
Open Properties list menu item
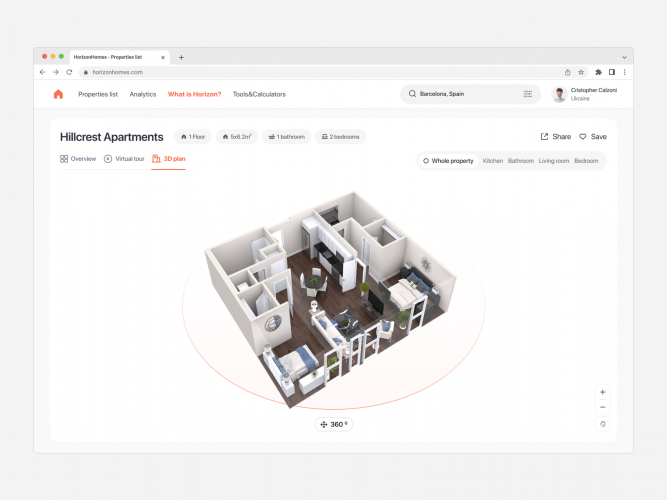[98, 94]
